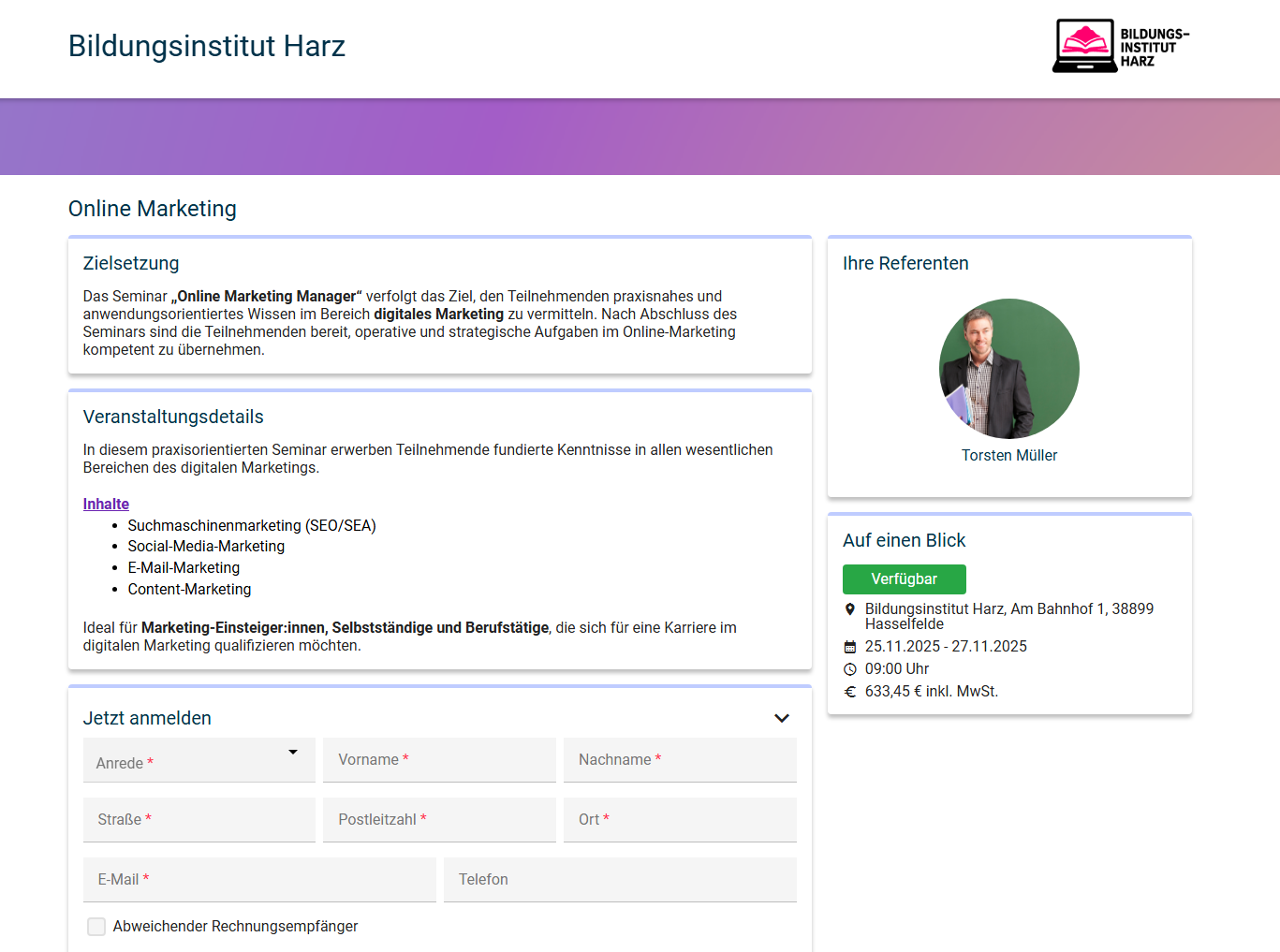Focus the Nachname input field

680,760
